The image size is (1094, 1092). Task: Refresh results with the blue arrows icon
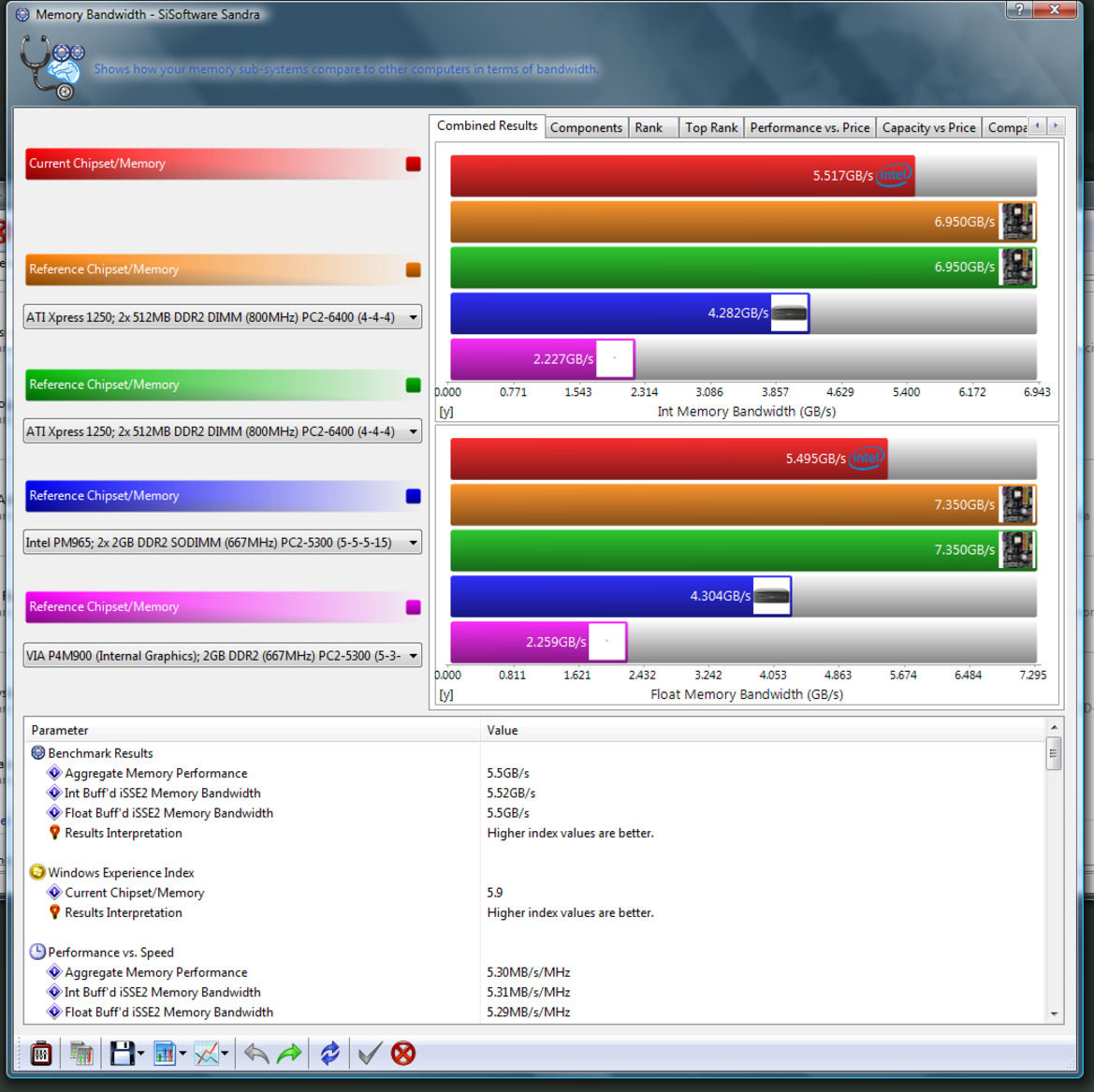(x=330, y=1053)
